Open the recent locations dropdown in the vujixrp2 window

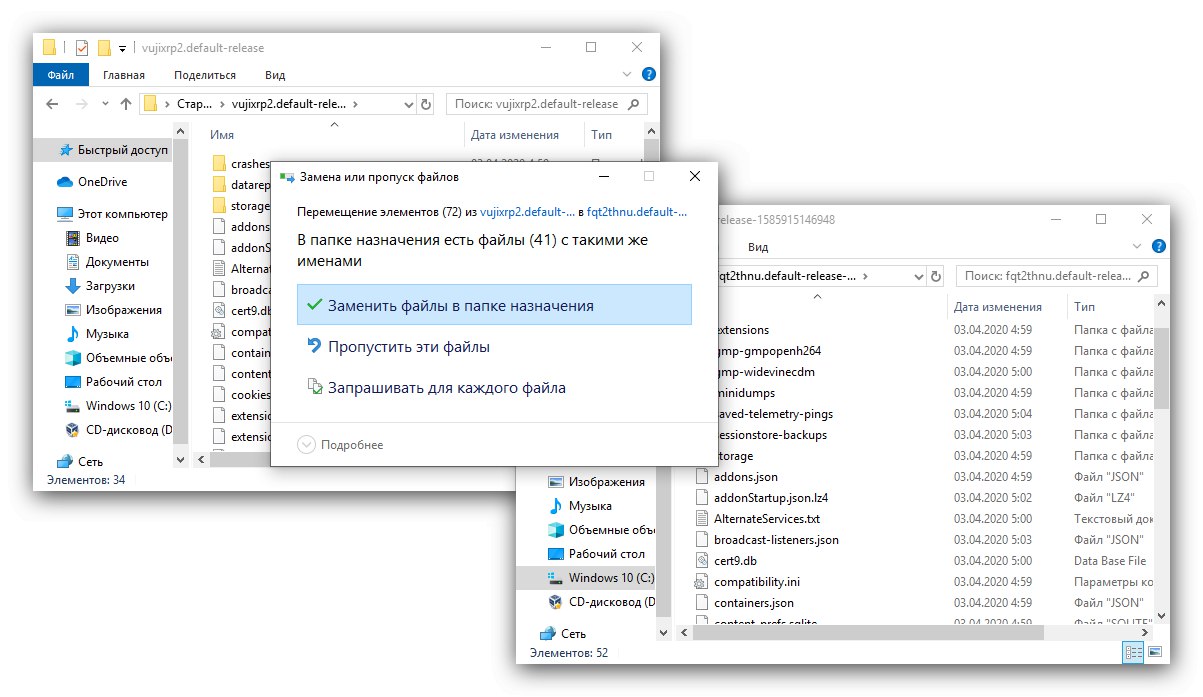[x=104, y=104]
